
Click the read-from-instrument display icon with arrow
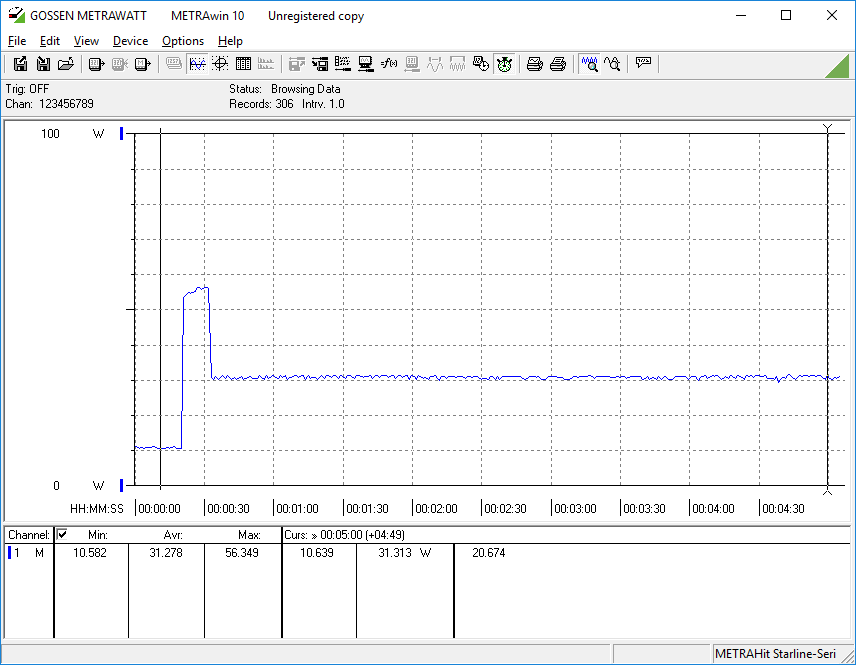pos(96,64)
